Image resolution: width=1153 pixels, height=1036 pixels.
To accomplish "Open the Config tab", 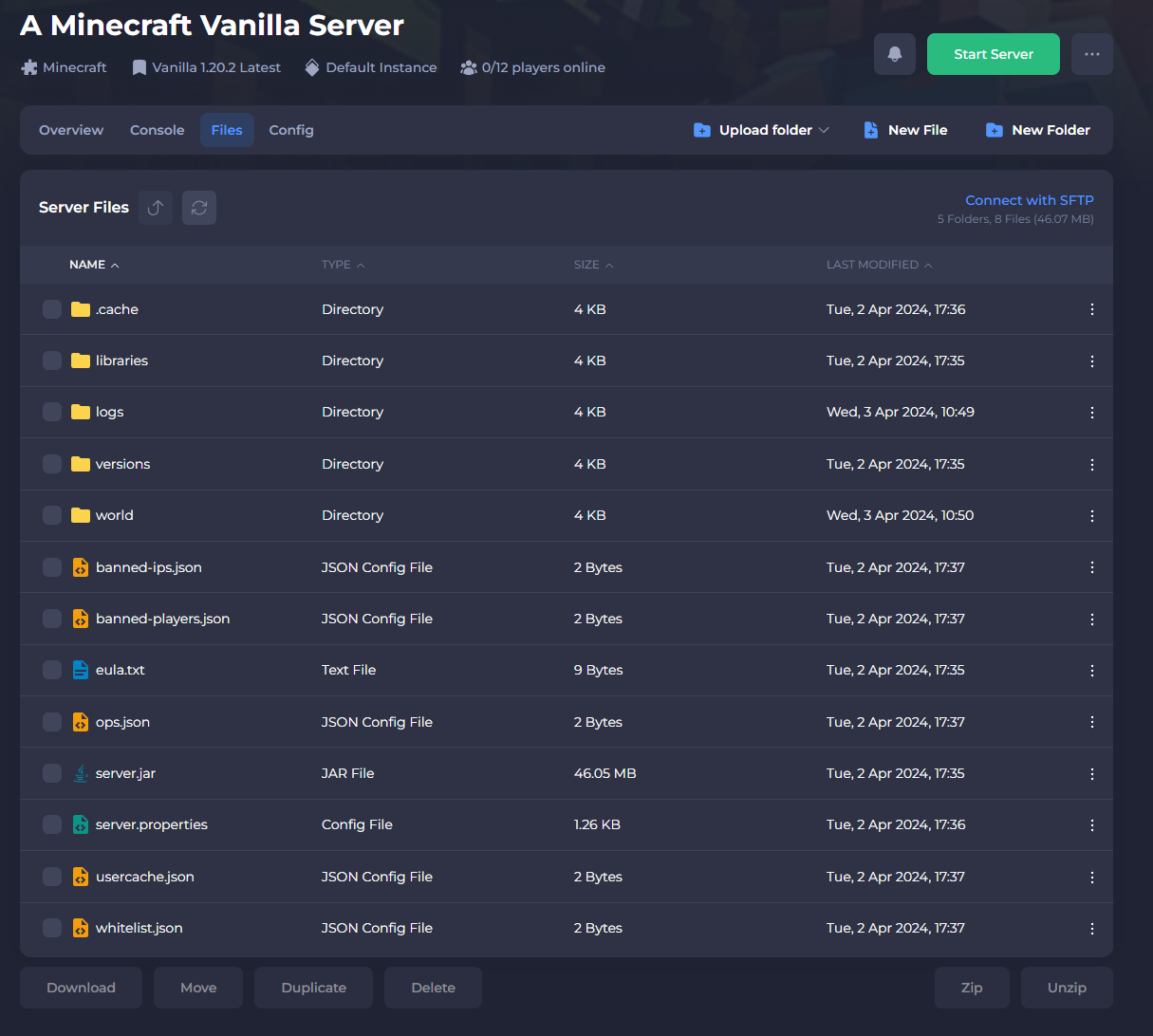I will coord(290,130).
